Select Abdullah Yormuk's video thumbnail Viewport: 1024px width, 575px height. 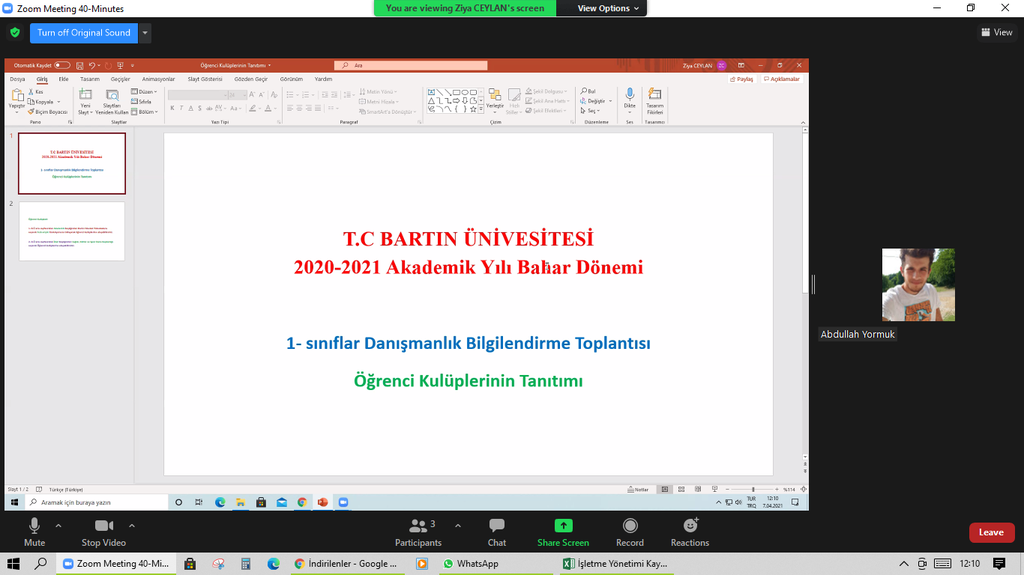918,285
